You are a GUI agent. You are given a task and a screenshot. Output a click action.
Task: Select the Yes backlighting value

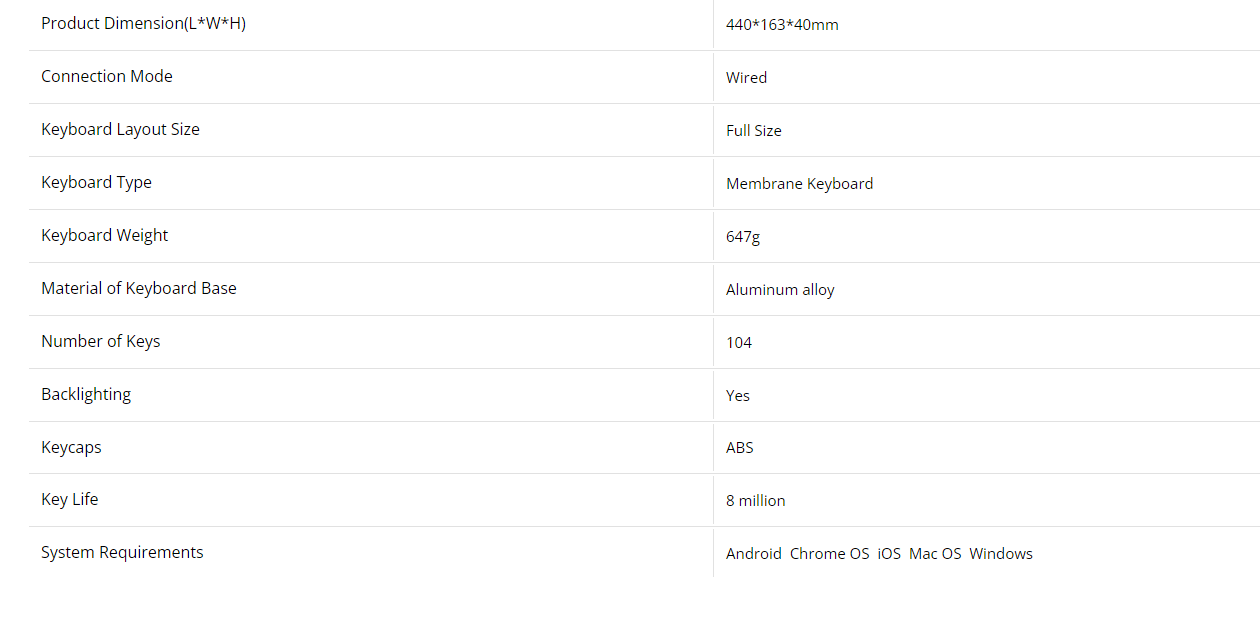(x=738, y=396)
